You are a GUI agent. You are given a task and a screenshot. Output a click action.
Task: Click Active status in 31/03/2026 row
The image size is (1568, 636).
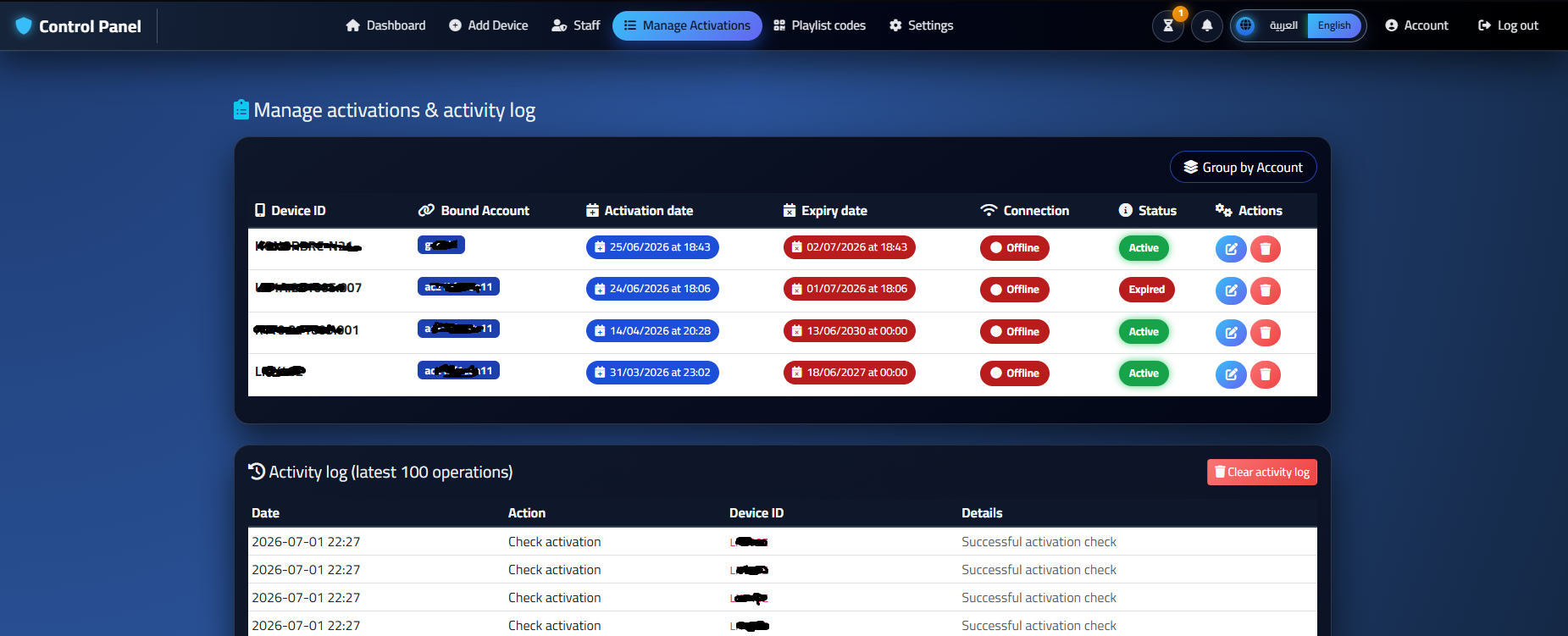pos(1144,373)
